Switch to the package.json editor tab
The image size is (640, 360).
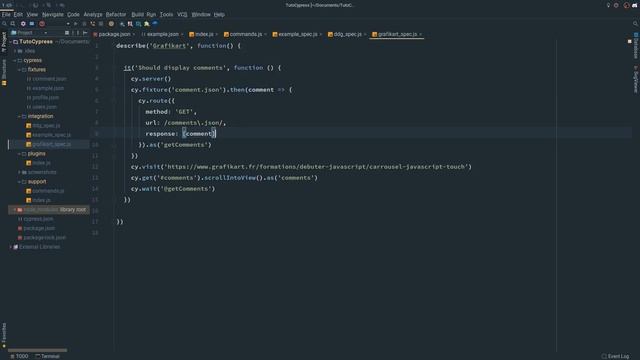pyautogui.click(x=114, y=34)
